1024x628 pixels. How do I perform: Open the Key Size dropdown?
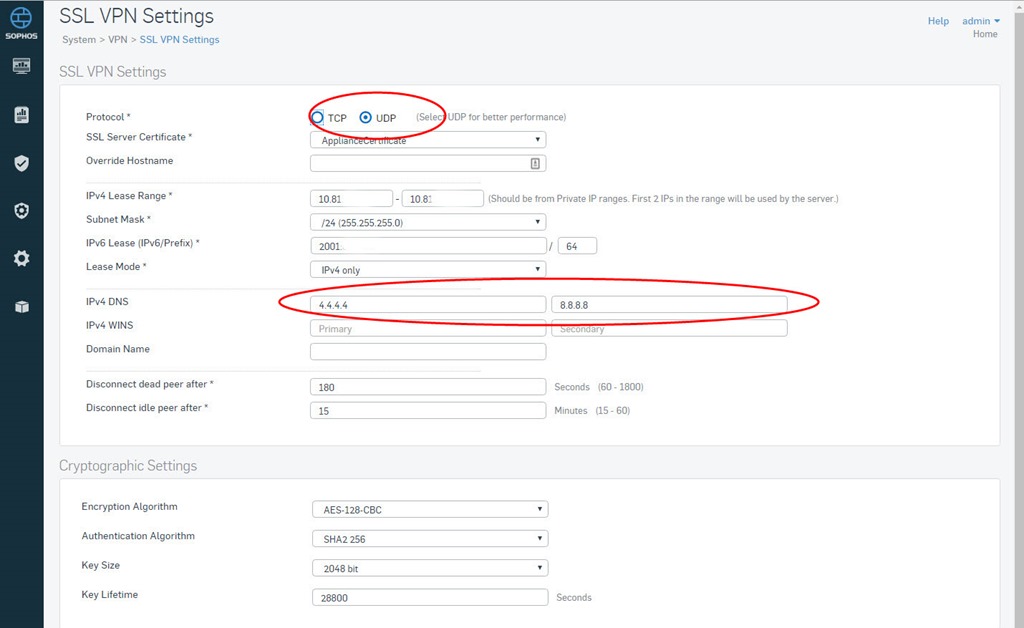coord(430,568)
